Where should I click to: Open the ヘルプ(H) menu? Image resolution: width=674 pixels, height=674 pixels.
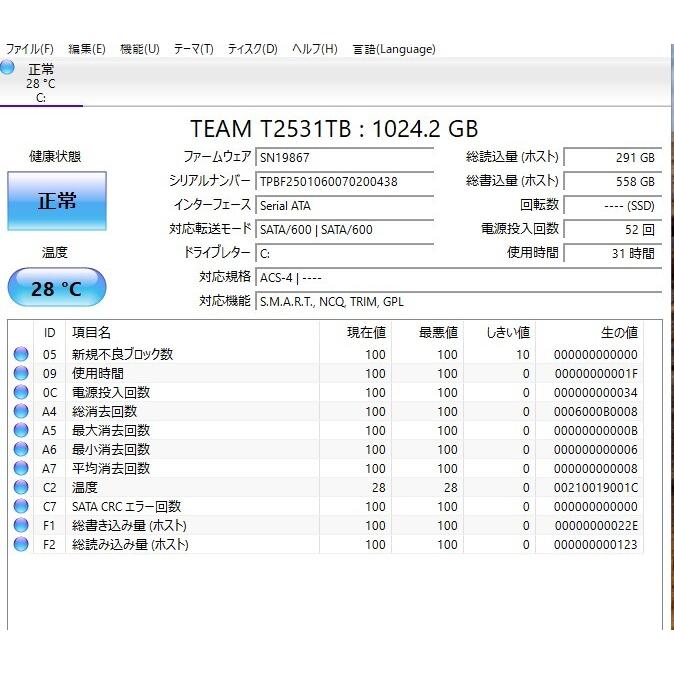pyautogui.click(x=315, y=49)
